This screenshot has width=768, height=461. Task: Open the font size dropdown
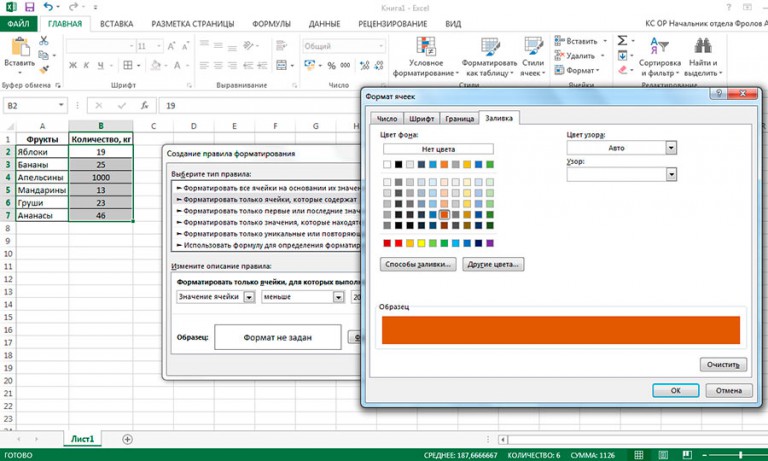point(159,46)
